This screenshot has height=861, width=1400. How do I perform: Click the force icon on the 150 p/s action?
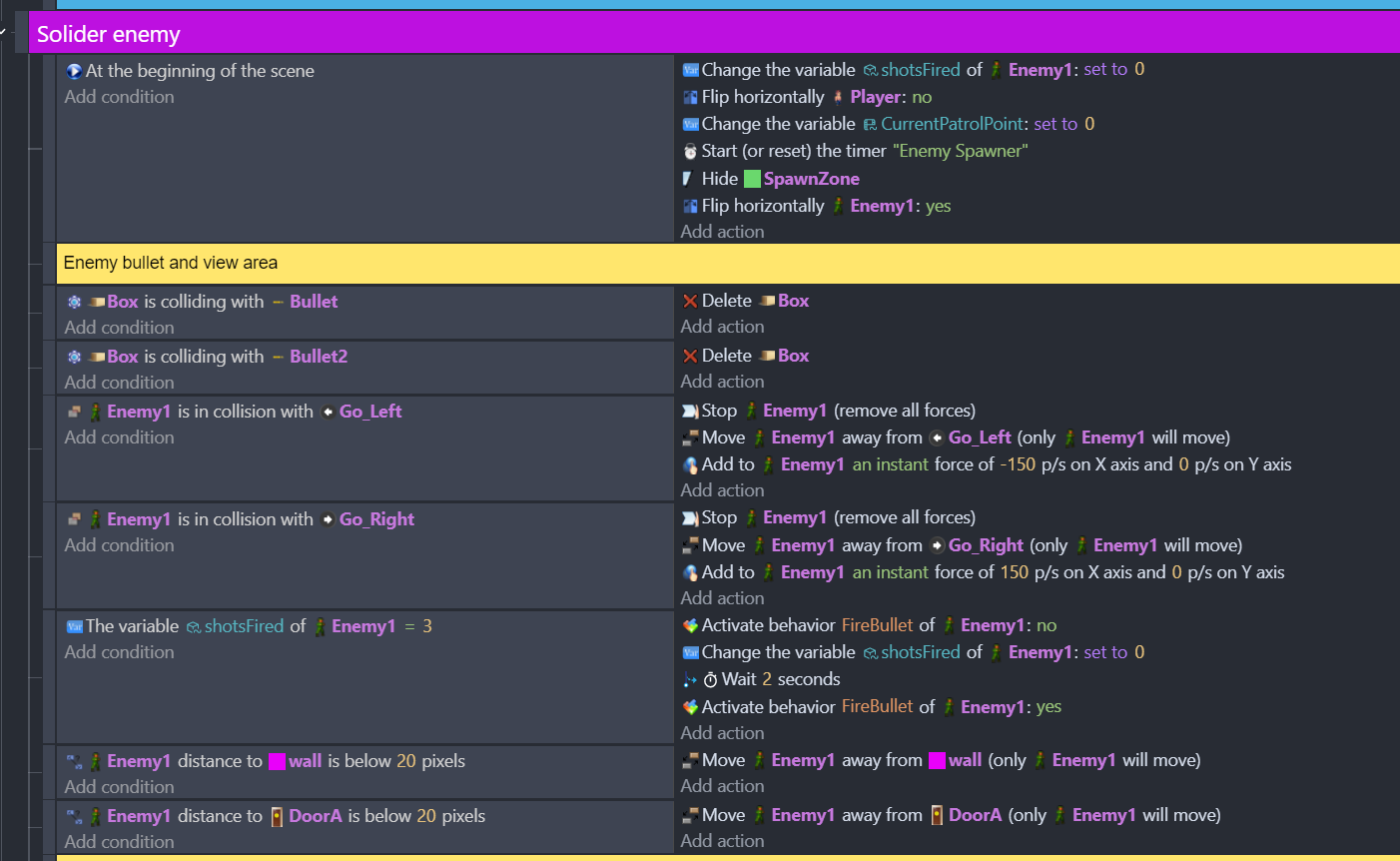coord(690,571)
